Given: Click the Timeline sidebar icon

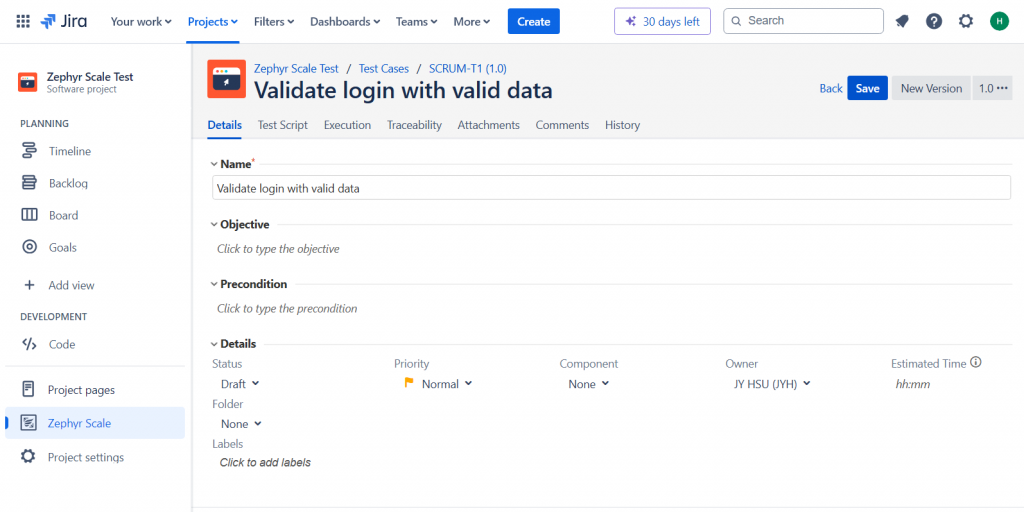Looking at the screenshot, I should (30, 151).
